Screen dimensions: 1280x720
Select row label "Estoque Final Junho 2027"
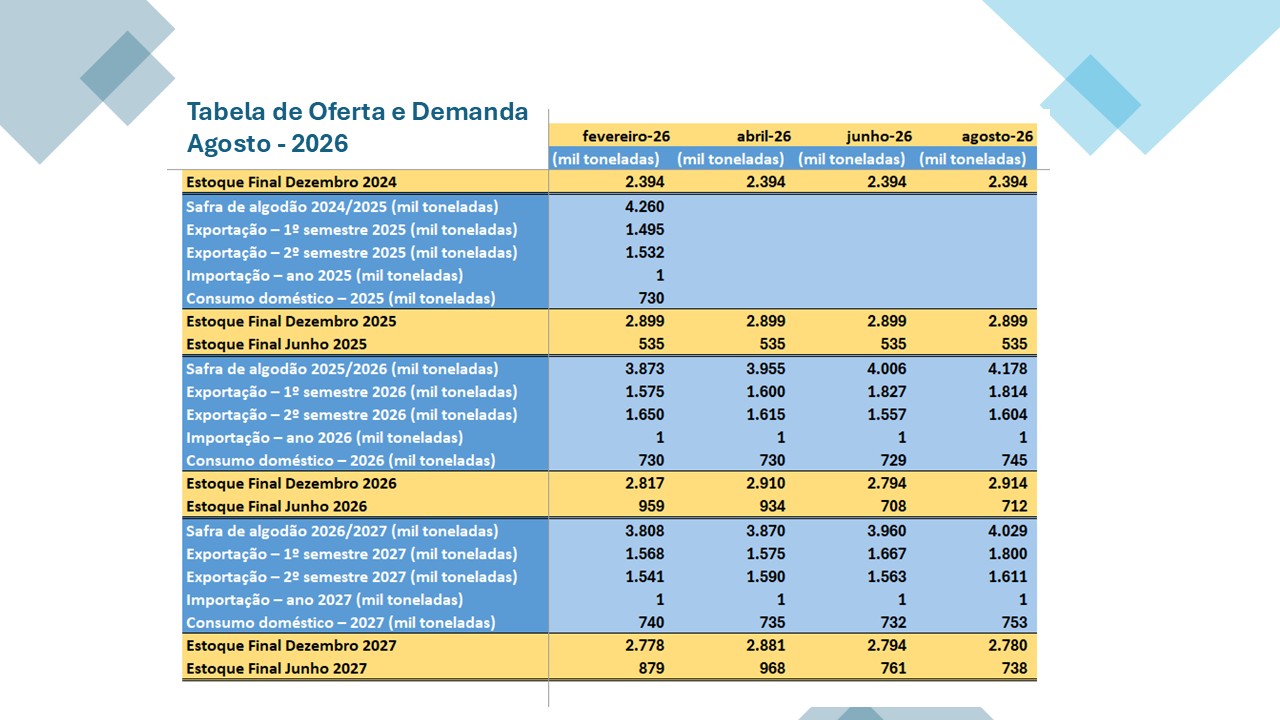point(276,669)
